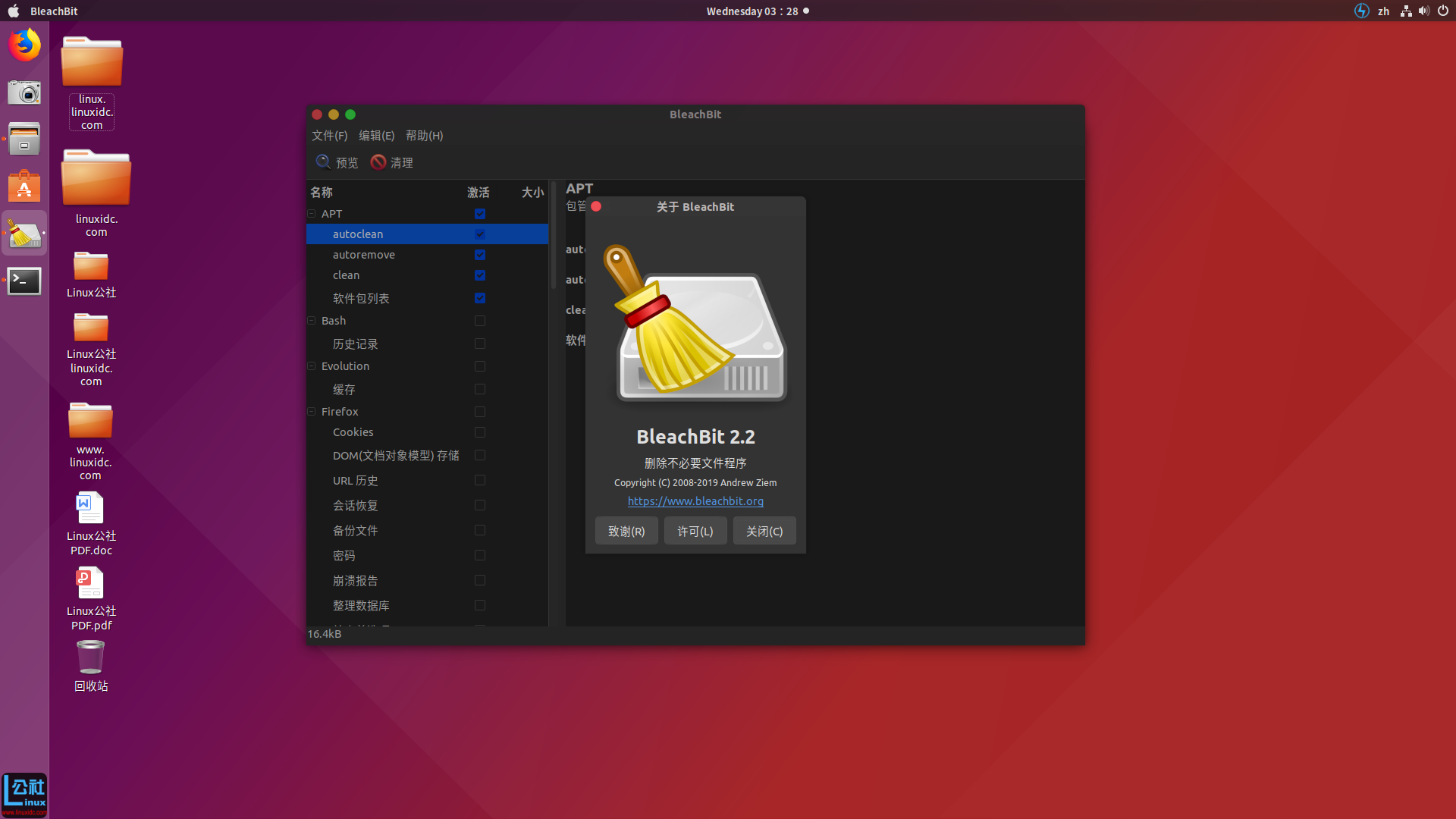1456x819 pixels.
Task: Click the BleachBit app menu in top bar
Action: [54, 11]
